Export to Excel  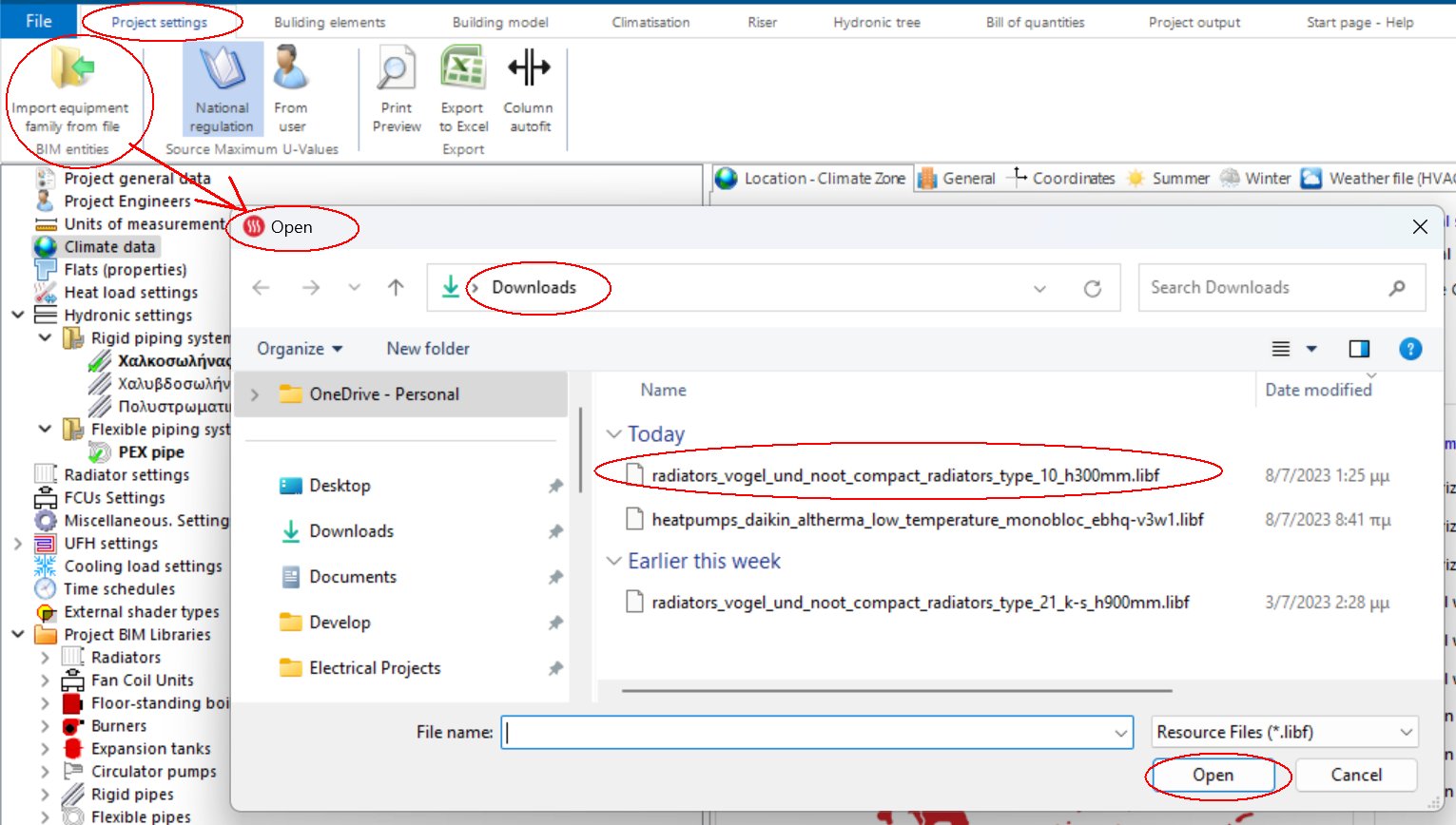pyautogui.click(x=463, y=71)
